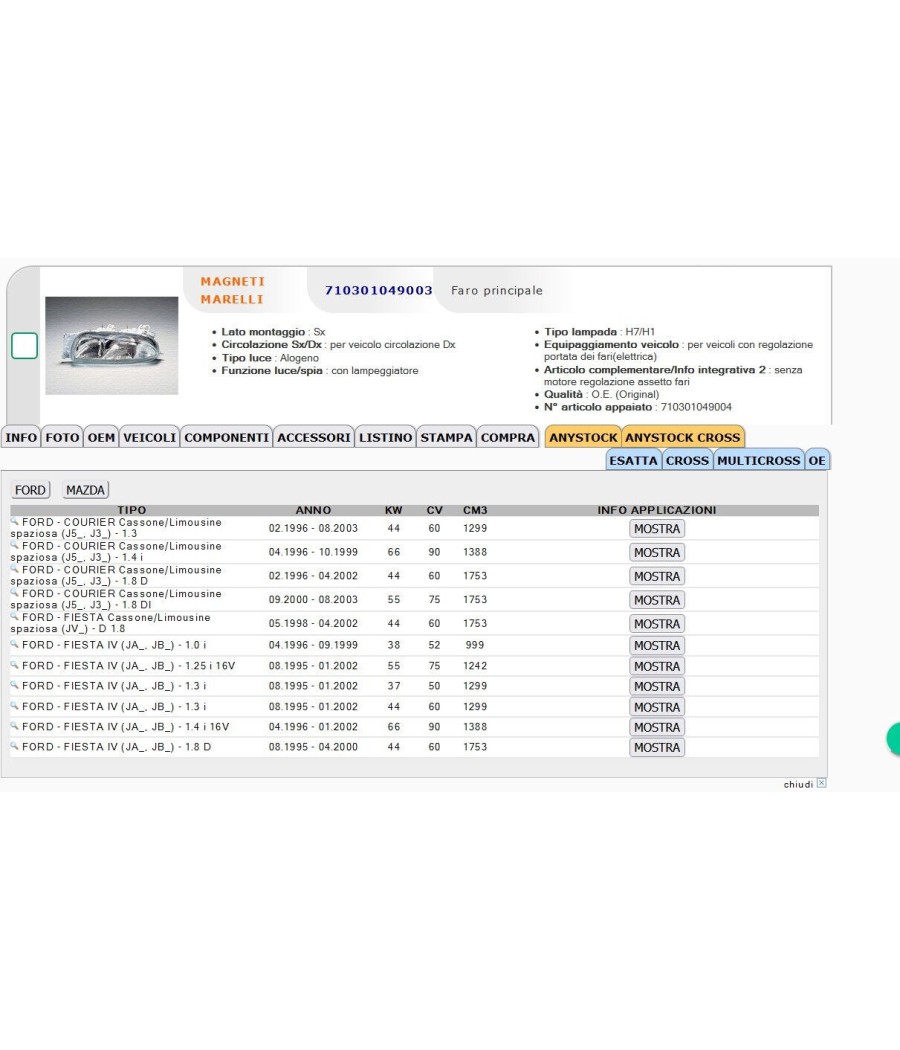Screen dimensions: 900x1050
Task: Click magnifier icon for Courier 1.3 row
Action: tap(15, 520)
